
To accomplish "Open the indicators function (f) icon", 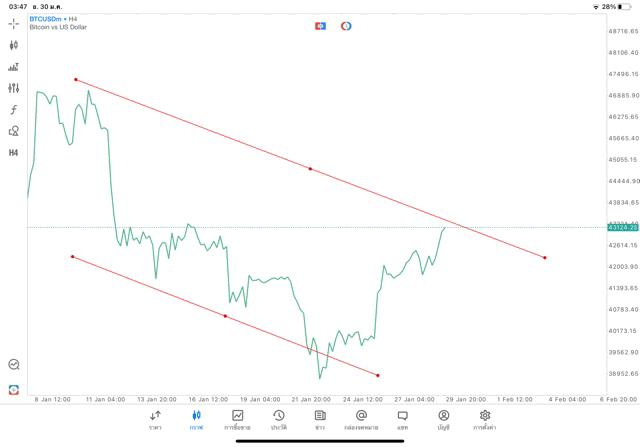I will click(14, 110).
